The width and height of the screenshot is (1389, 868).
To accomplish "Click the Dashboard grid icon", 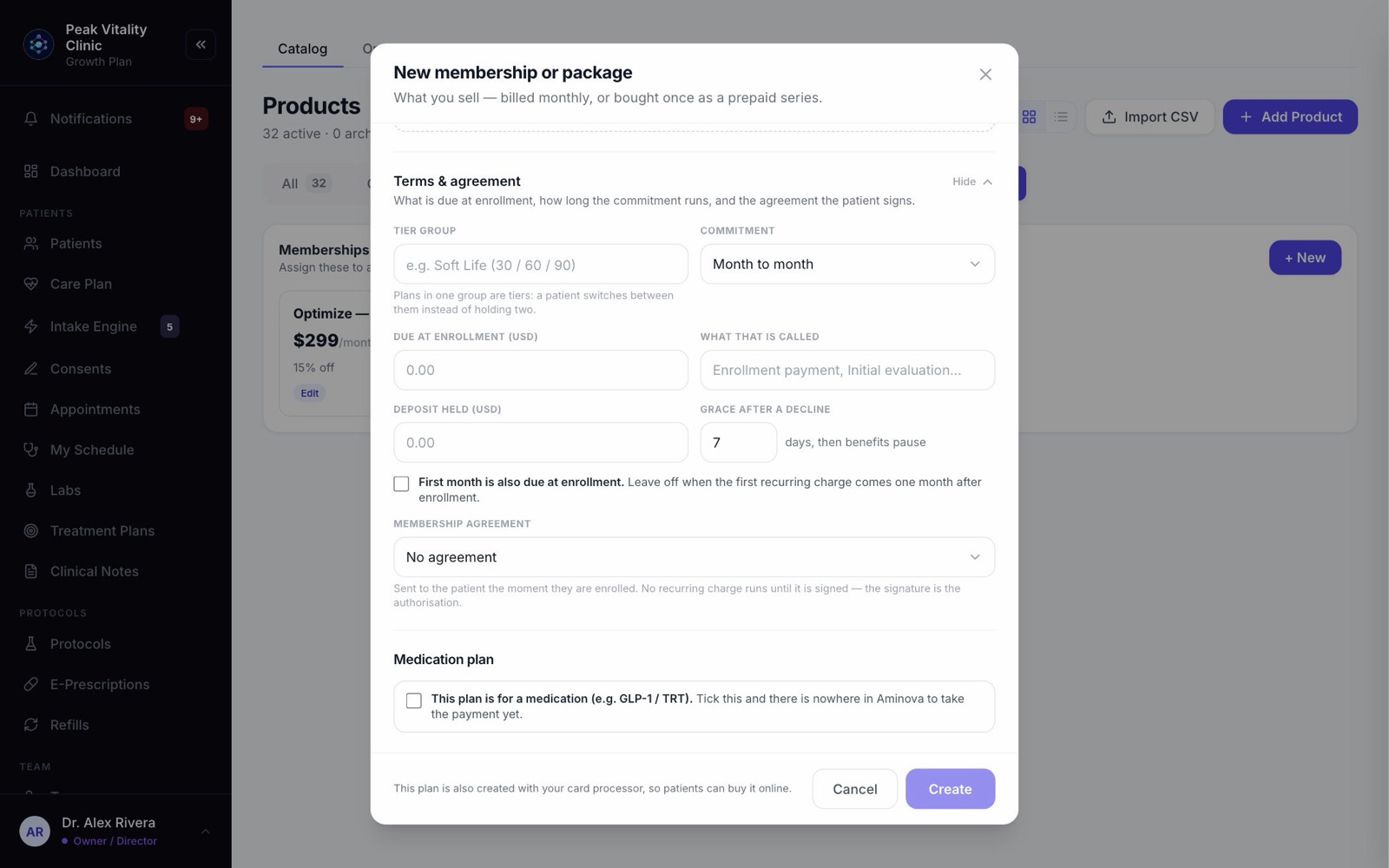I will click(31, 171).
